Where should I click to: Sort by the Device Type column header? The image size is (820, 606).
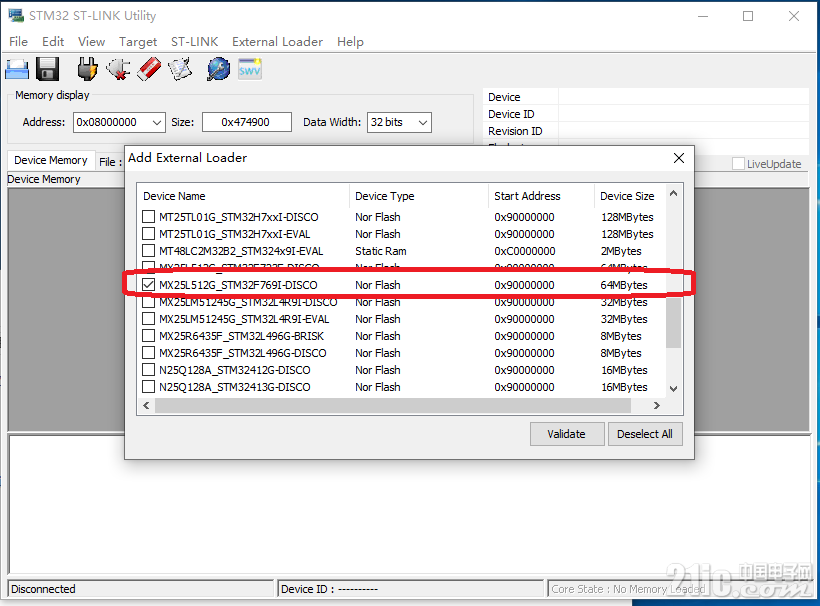coord(418,196)
